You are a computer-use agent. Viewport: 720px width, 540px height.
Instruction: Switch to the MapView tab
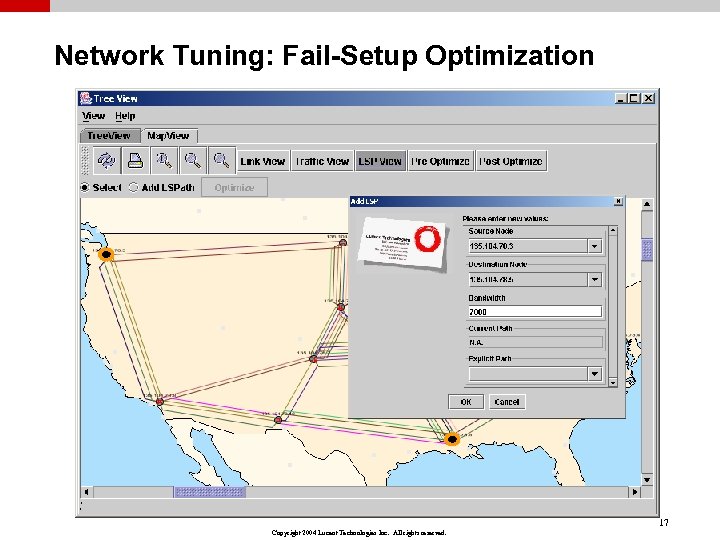pos(169,136)
